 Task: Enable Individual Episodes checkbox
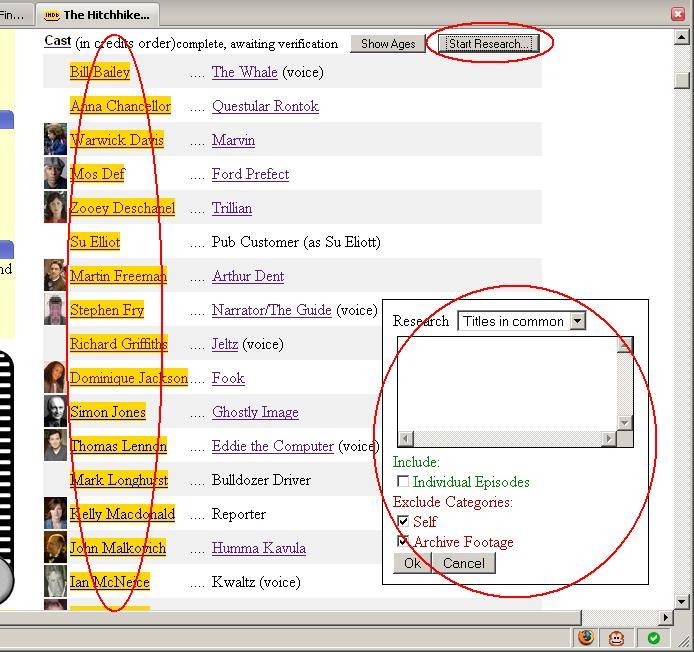[403, 481]
